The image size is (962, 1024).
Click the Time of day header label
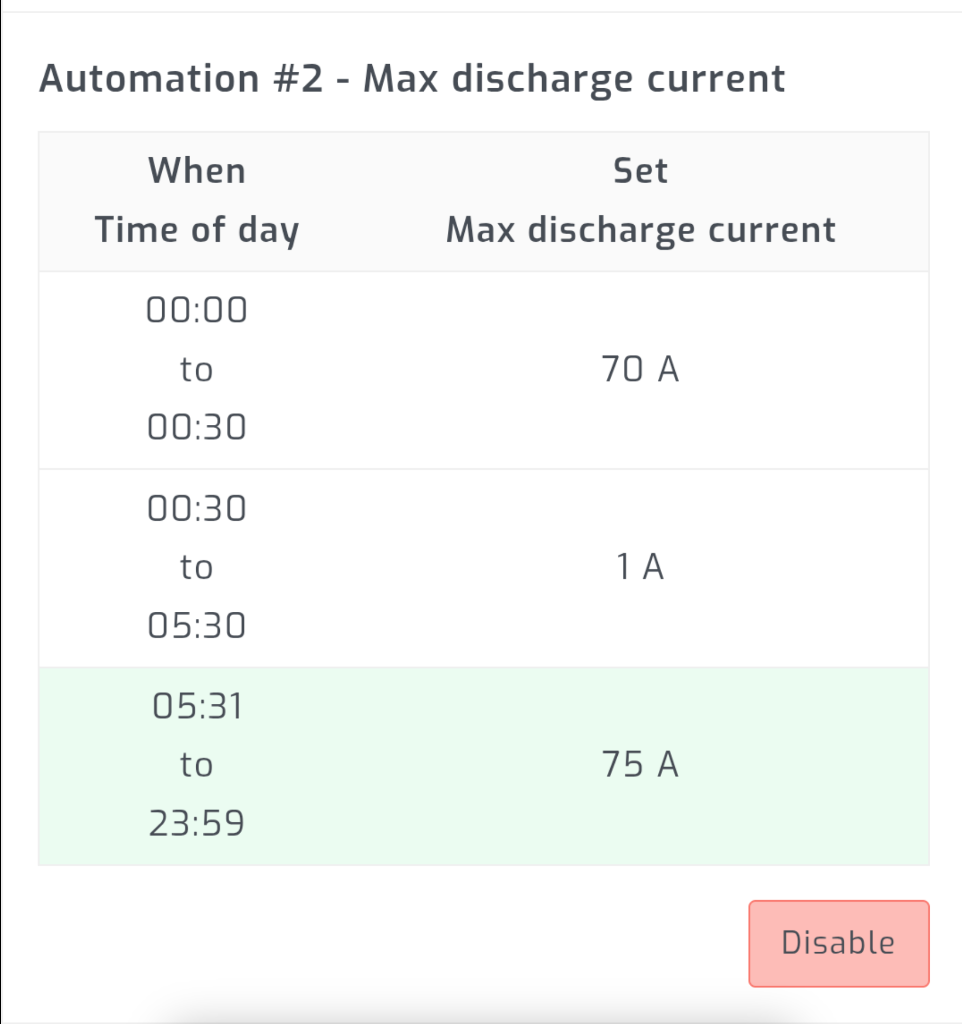197,229
